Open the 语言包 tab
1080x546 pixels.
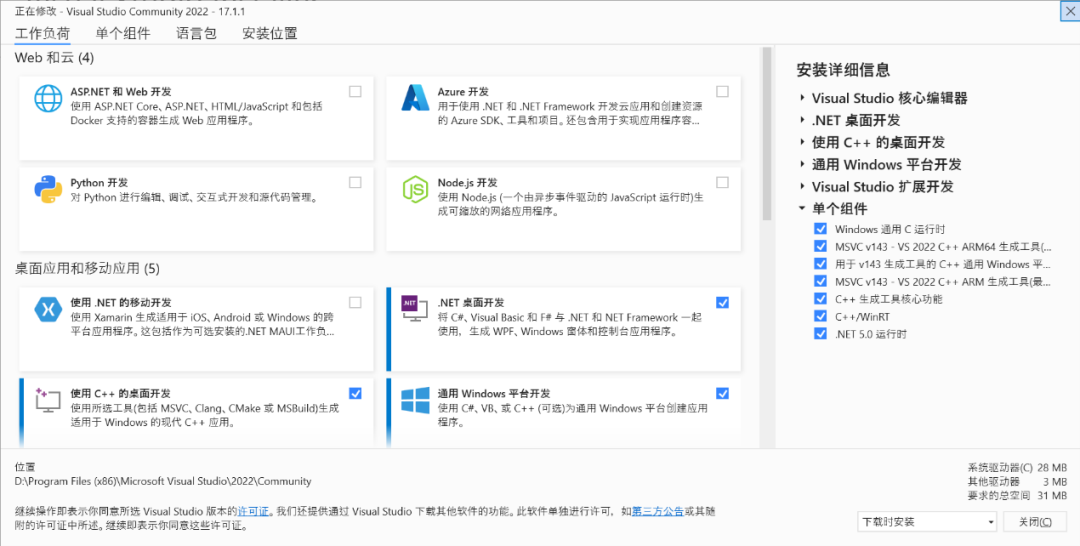tap(196, 33)
